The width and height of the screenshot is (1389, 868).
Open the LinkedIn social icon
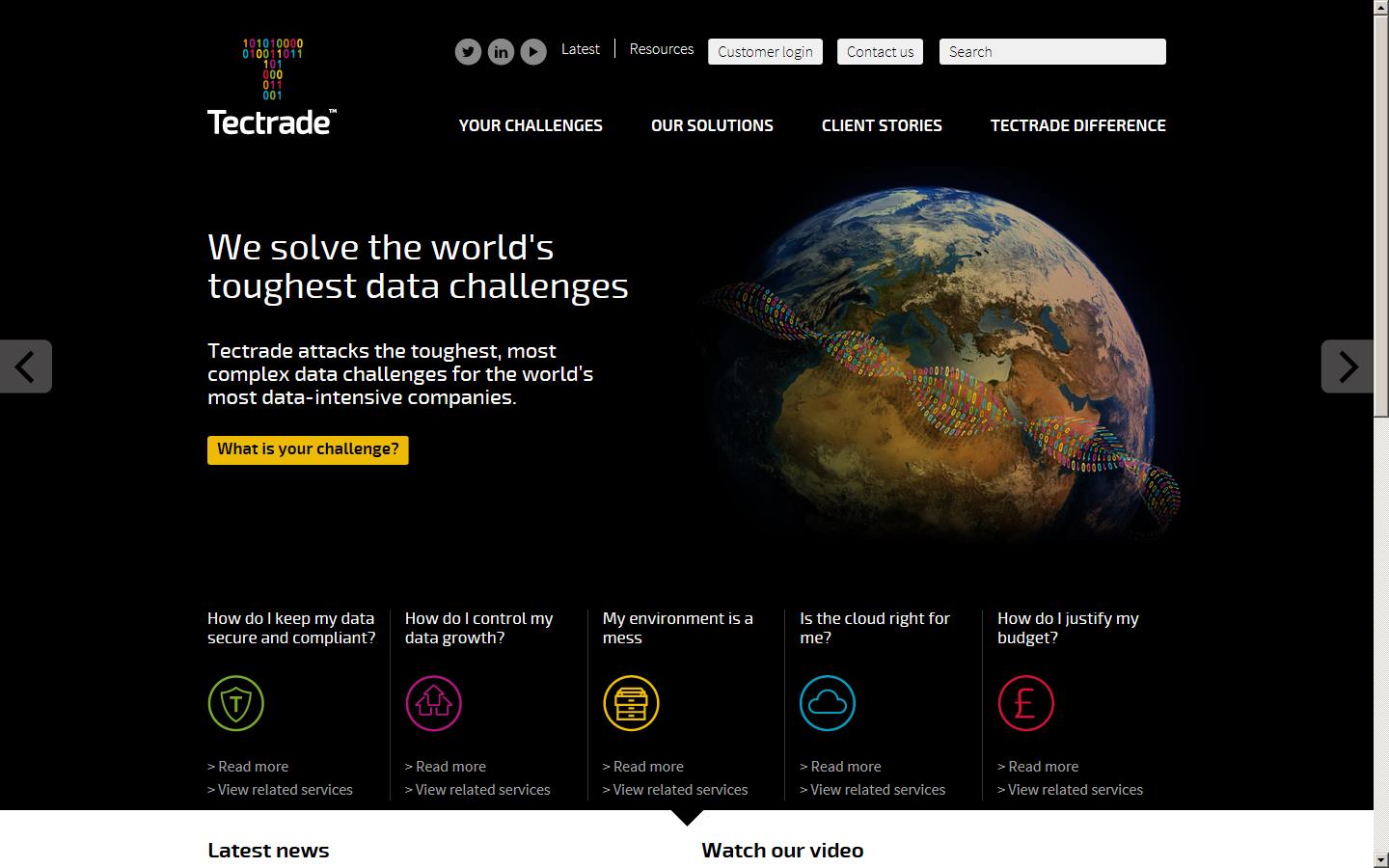coord(501,51)
